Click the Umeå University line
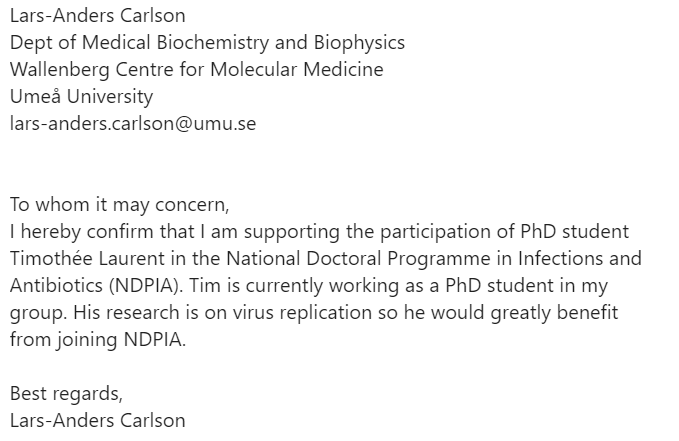This screenshot has width=679, height=441. (81, 96)
